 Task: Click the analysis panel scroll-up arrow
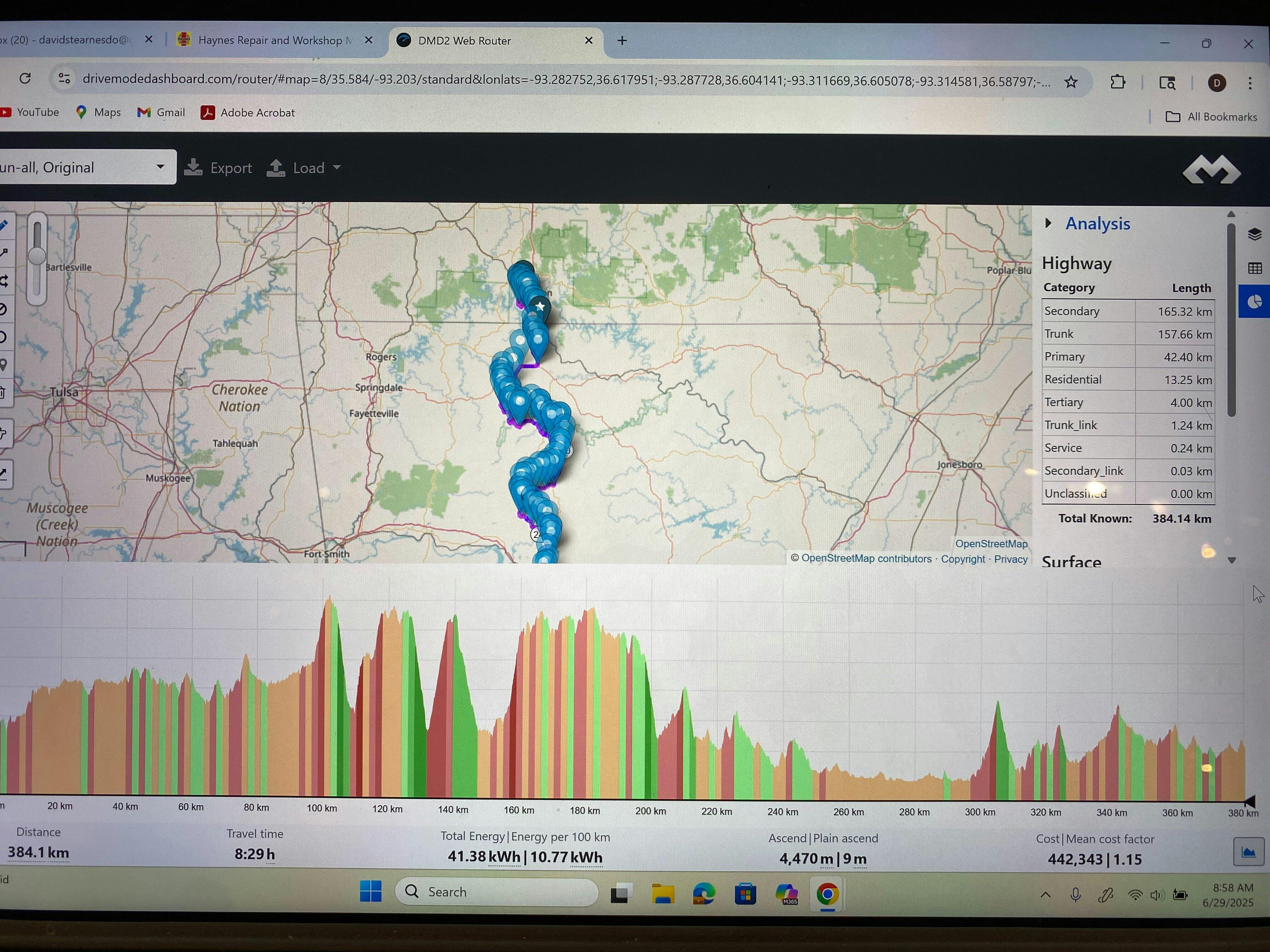coord(1231,214)
